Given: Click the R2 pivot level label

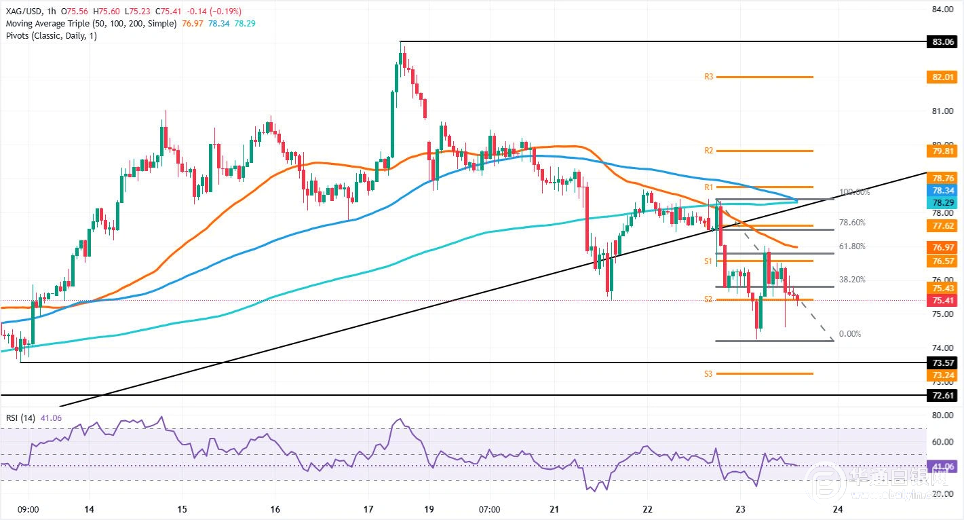Looking at the screenshot, I should [x=707, y=150].
